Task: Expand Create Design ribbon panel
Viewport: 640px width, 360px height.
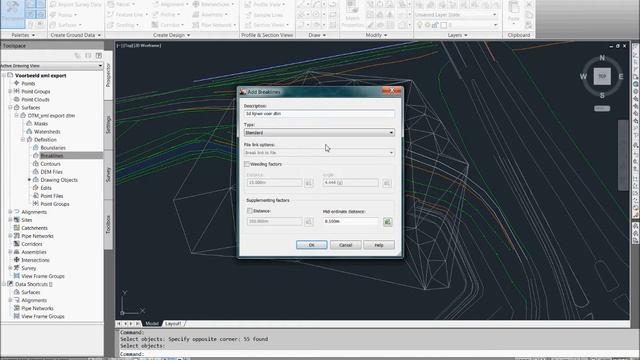Action: (x=171, y=35)
